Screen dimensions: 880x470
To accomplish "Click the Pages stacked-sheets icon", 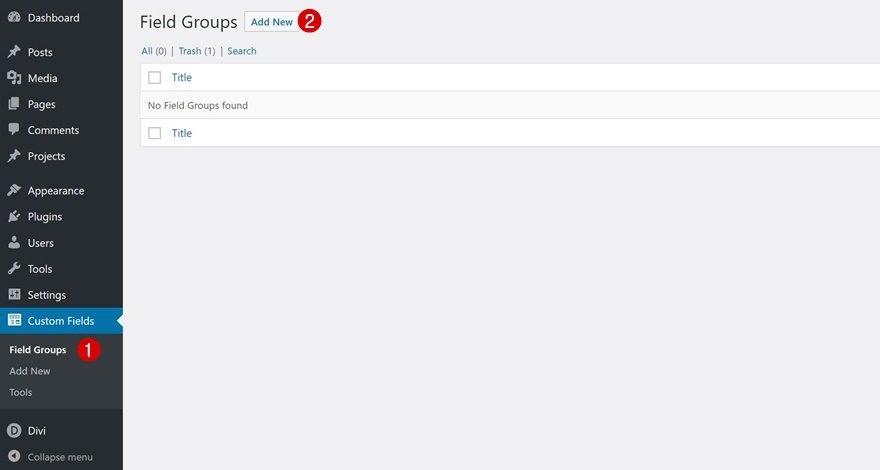I will coord(14,104).
